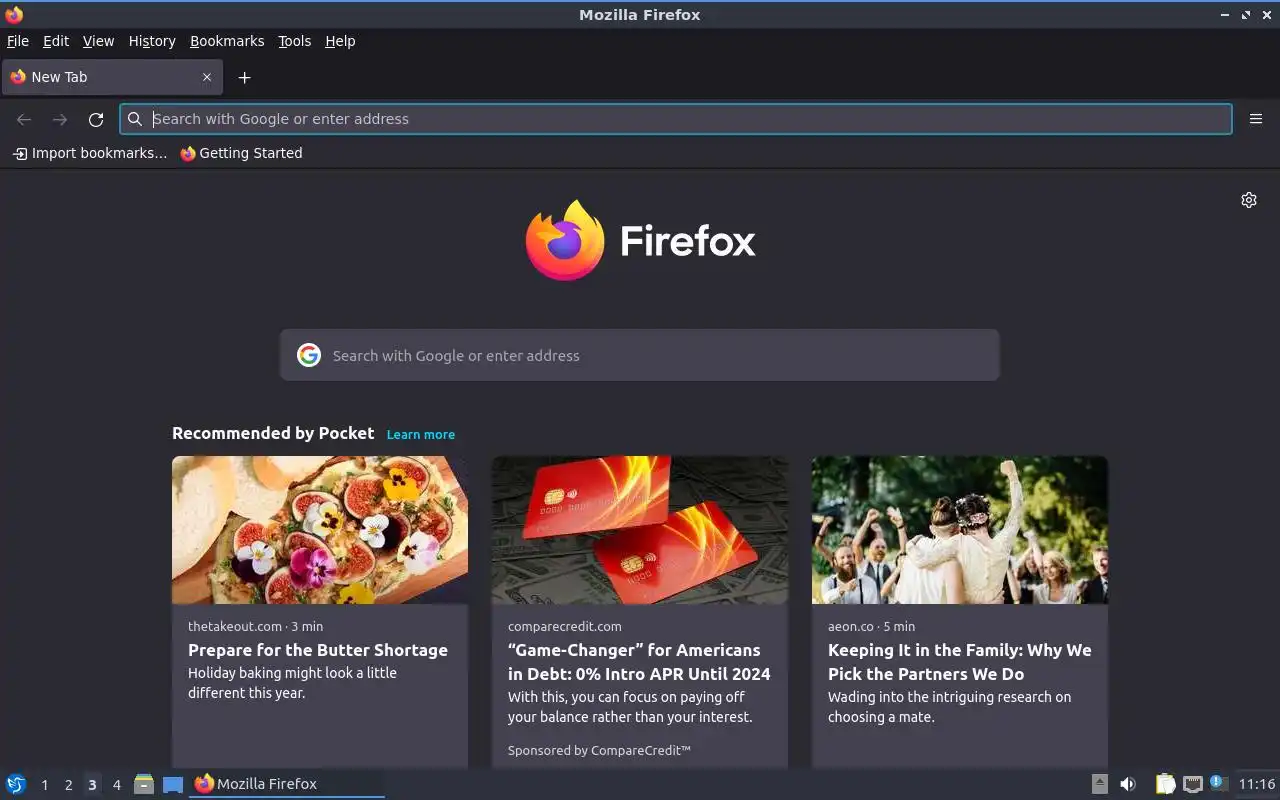The width and height of the screenshot is (1280, 800).
Task: Click the magnifier icon in the address bar
Action: (135, 119)
